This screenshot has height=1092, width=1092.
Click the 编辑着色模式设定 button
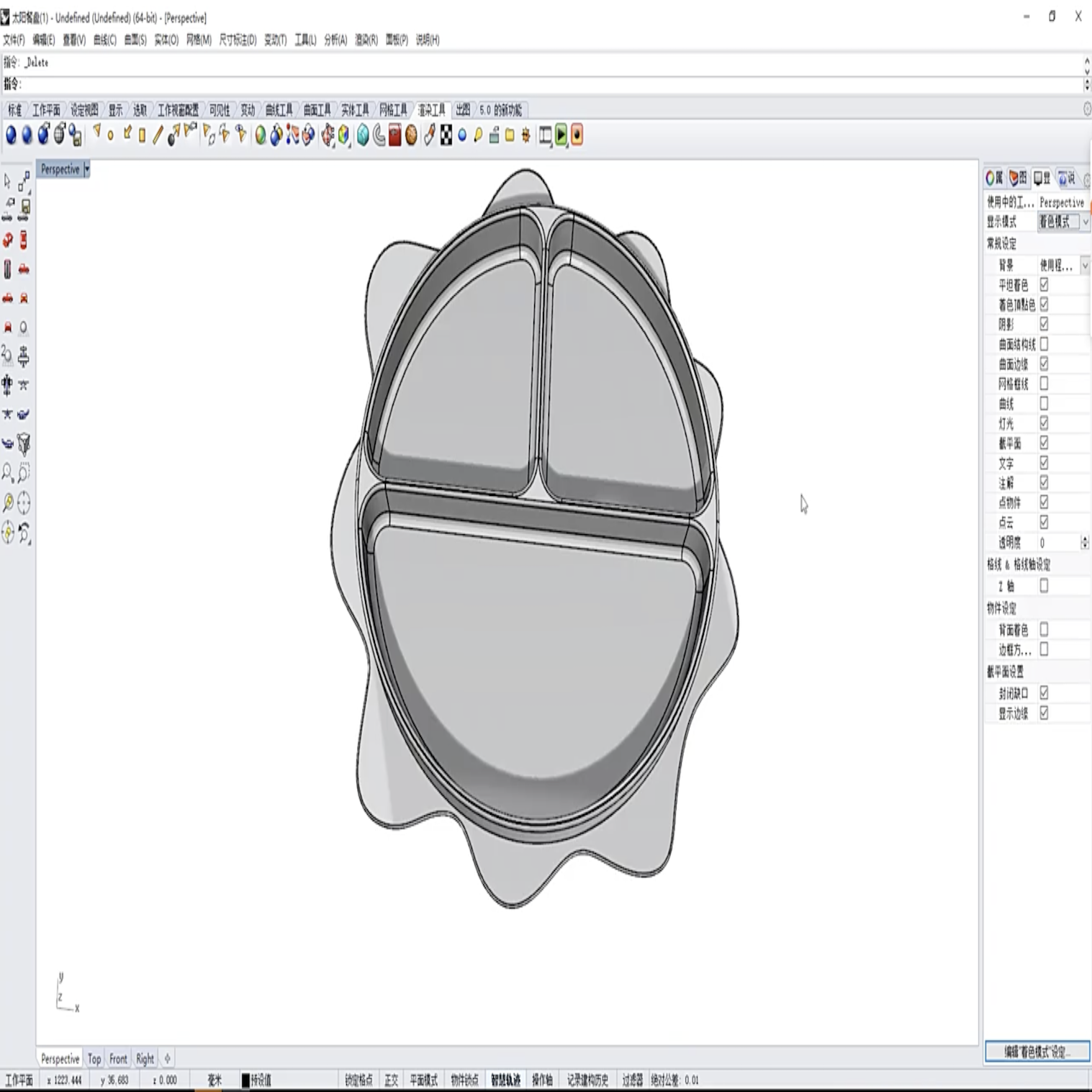[x=1037, y=1052]
